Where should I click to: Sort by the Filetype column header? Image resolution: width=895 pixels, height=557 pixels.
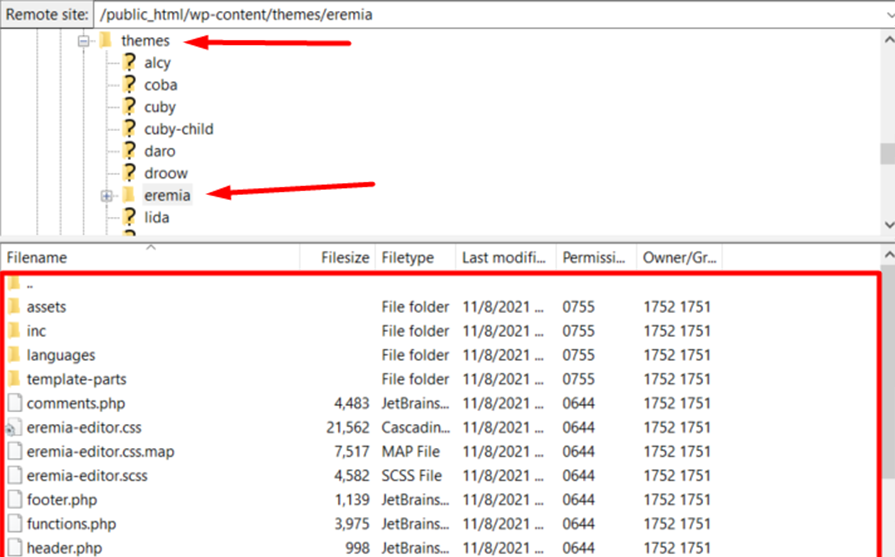click(415, 258)
